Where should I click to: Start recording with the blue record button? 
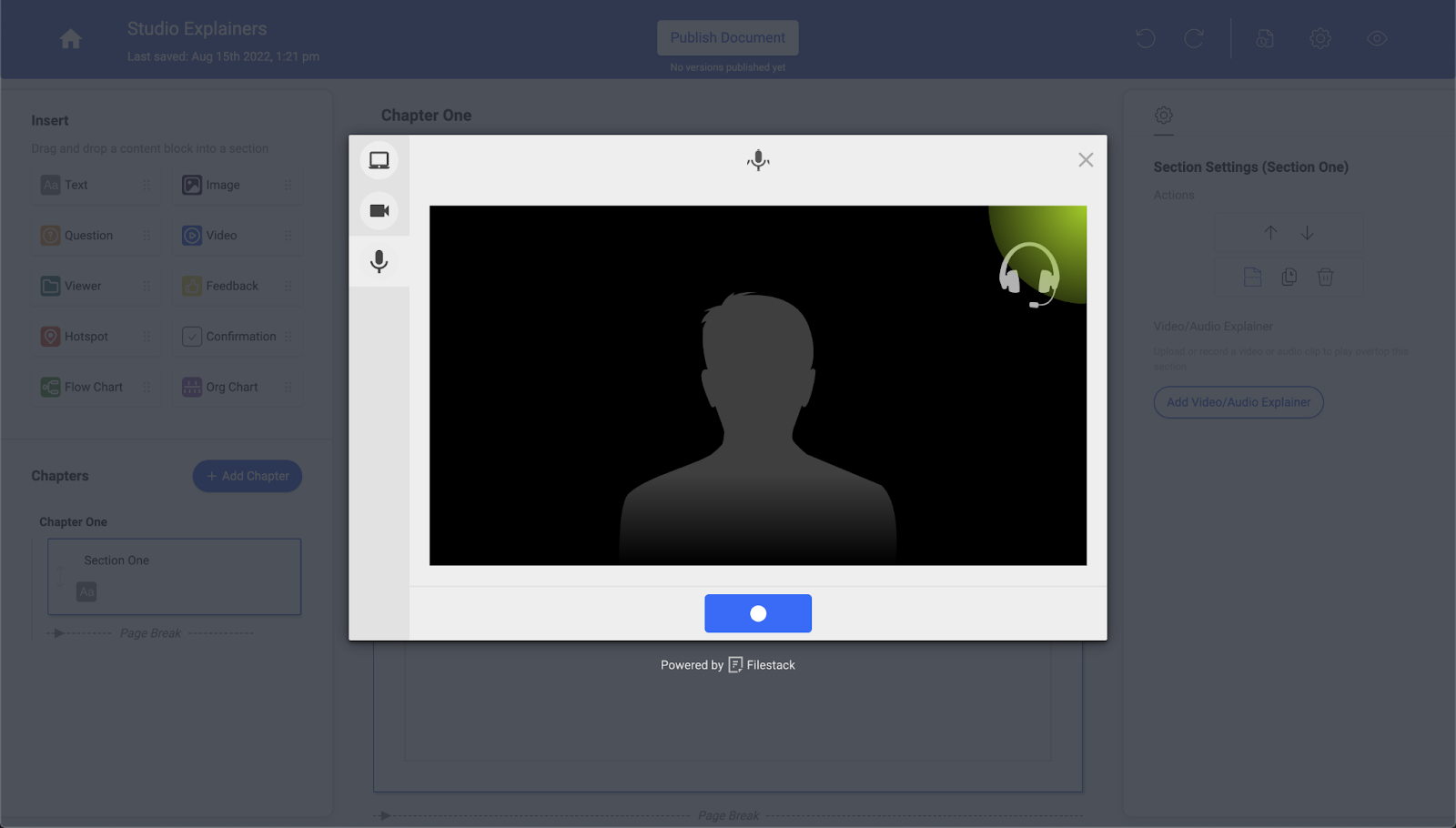(758, 613)
